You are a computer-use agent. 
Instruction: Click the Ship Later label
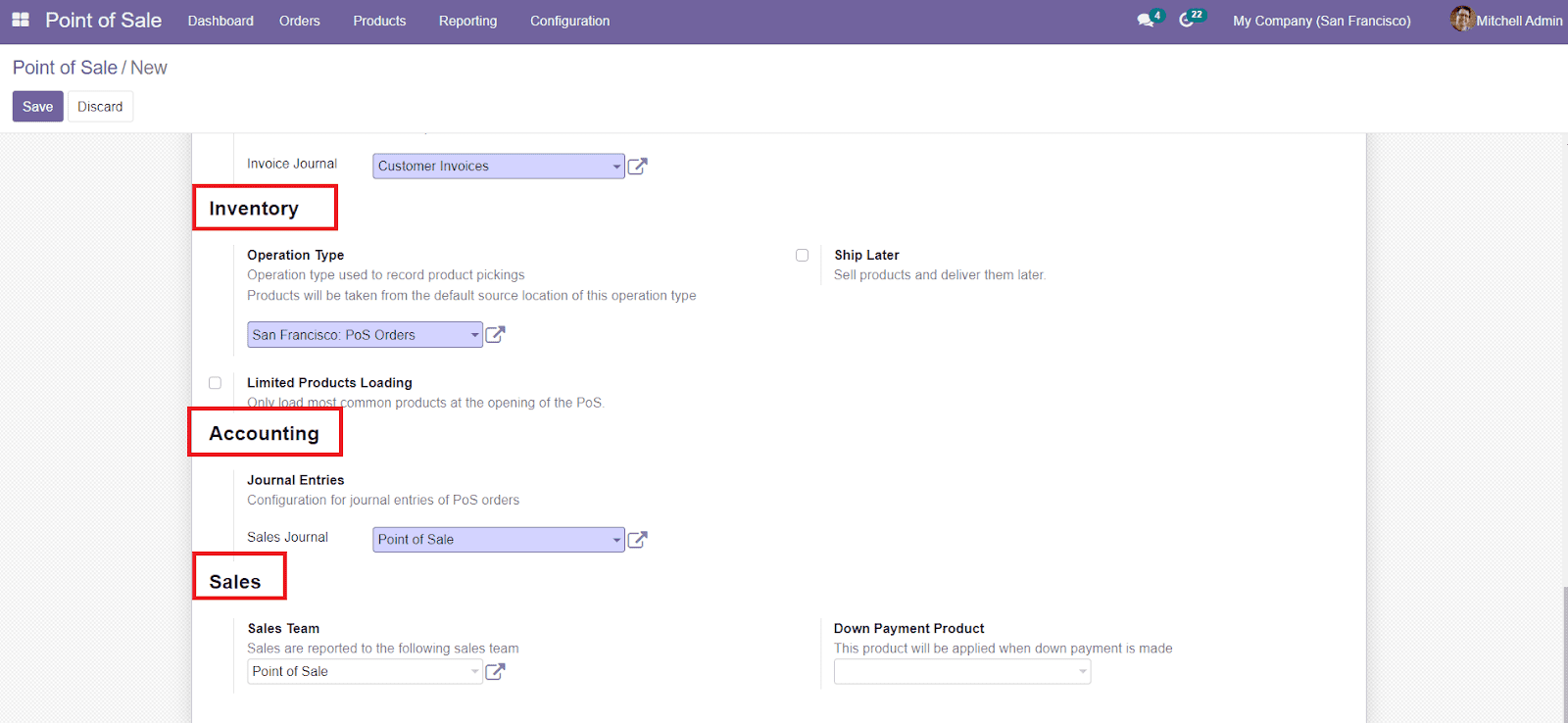point(866,255)
